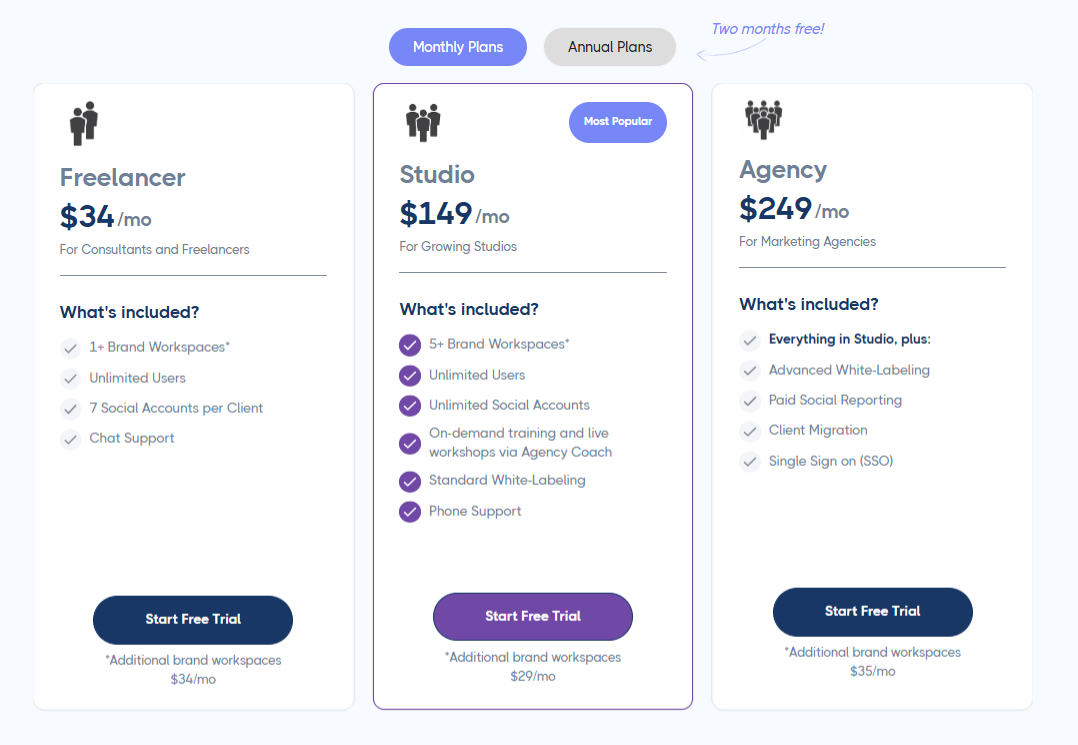The height and width of the screenshot is (745, 1078).
Task: Switch to Annual Plans
Action: tap(609, 46)
